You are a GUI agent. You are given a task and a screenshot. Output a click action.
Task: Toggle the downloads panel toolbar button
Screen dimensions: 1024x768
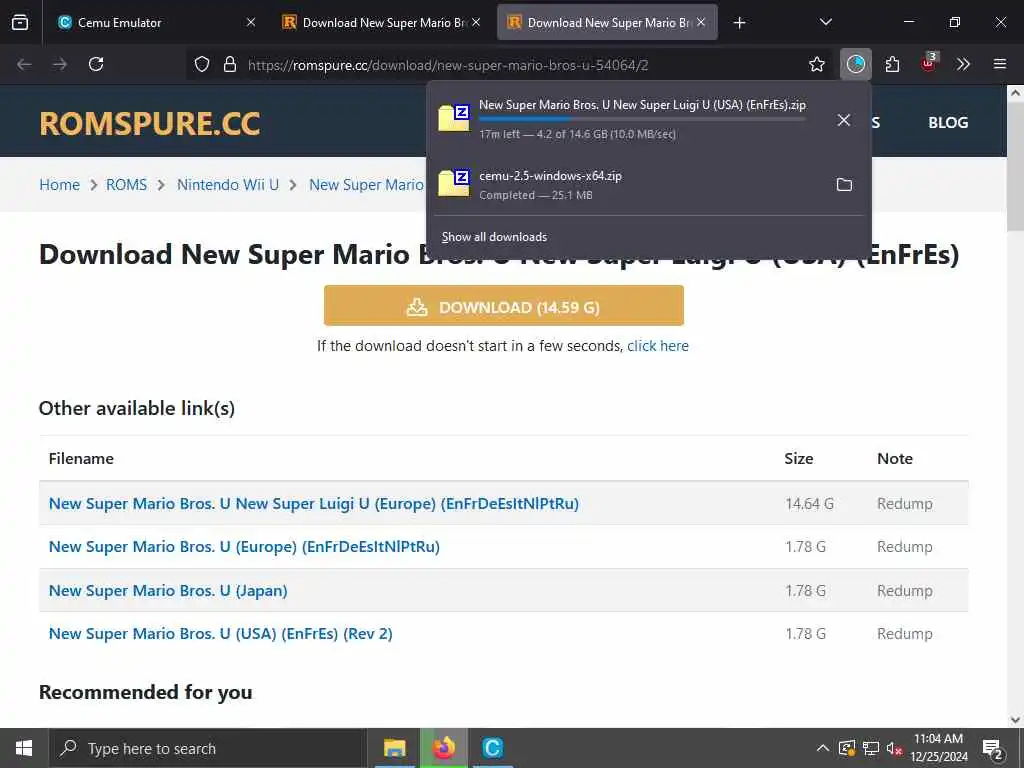(856, 64)
